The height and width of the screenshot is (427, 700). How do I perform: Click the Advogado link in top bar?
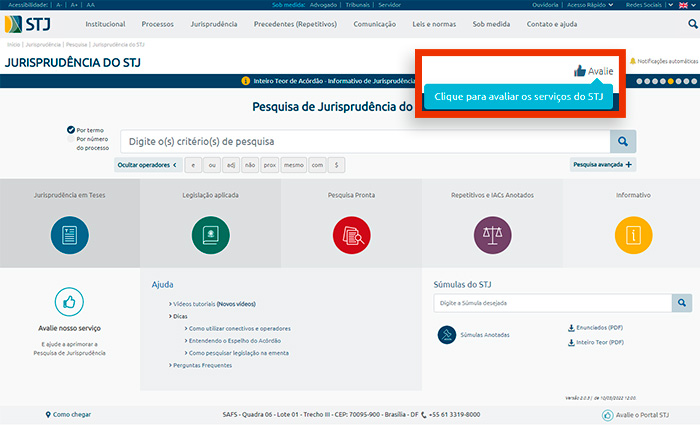[323, 5]
